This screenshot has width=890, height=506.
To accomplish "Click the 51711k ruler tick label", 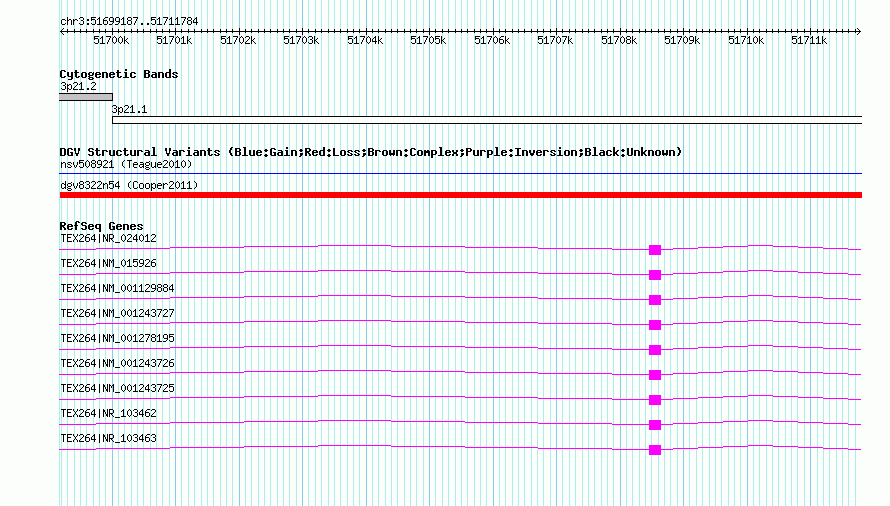I will [x=809, y=40].
